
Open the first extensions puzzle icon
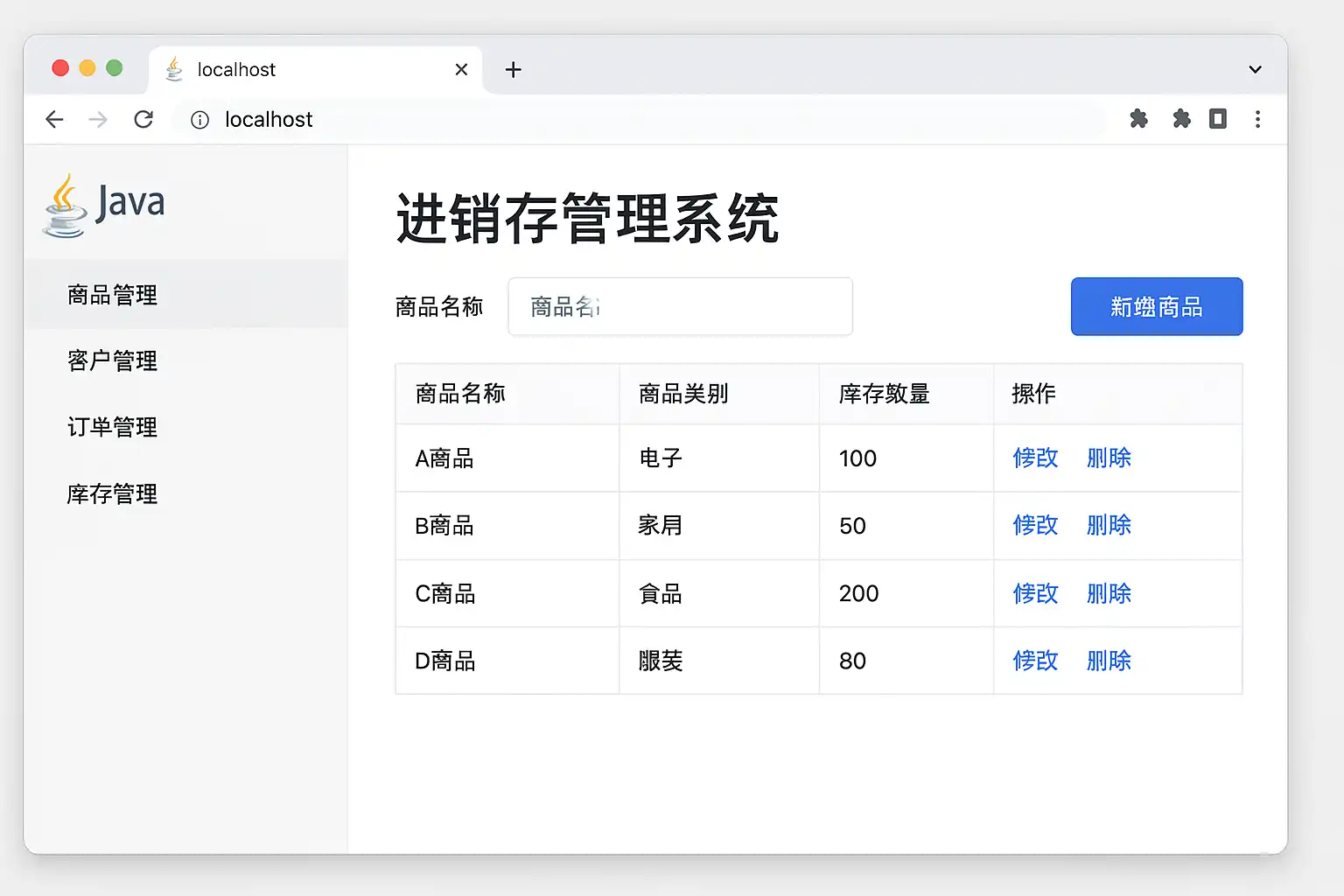1138,119
